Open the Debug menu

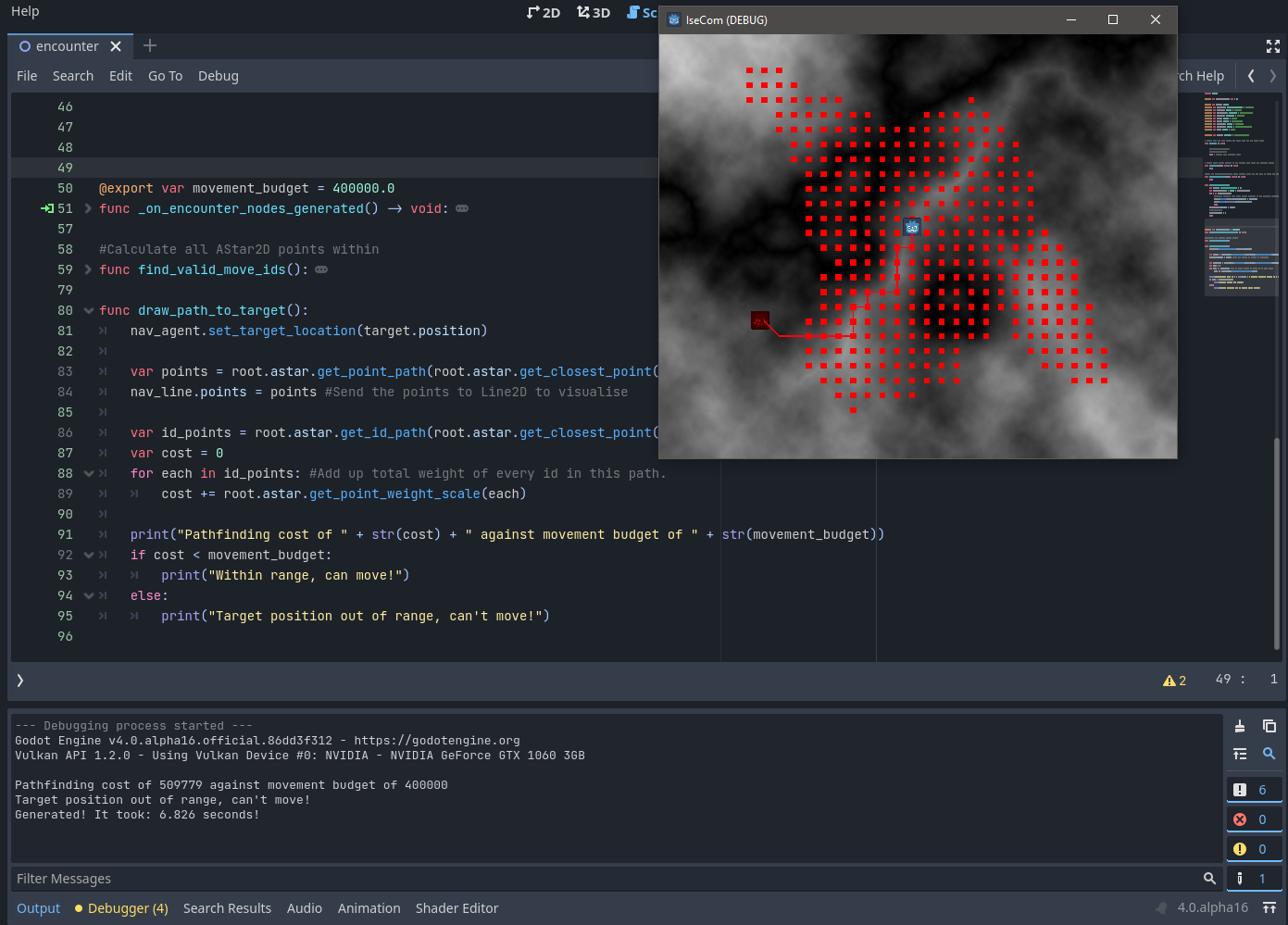pos(219,76)
